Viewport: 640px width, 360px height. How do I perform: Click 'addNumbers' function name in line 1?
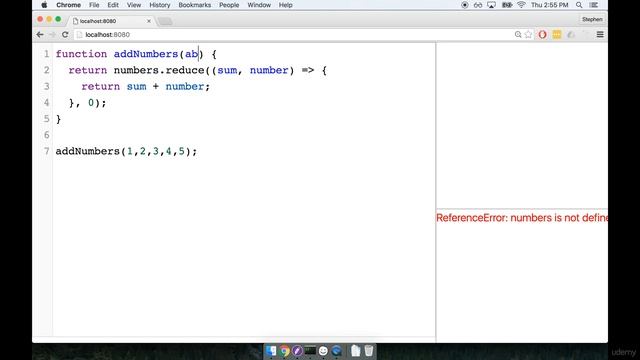(146, 54)
